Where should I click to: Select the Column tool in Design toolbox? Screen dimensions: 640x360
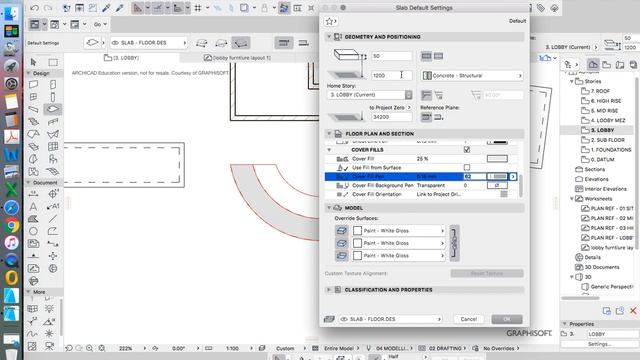tap(53, 97)
